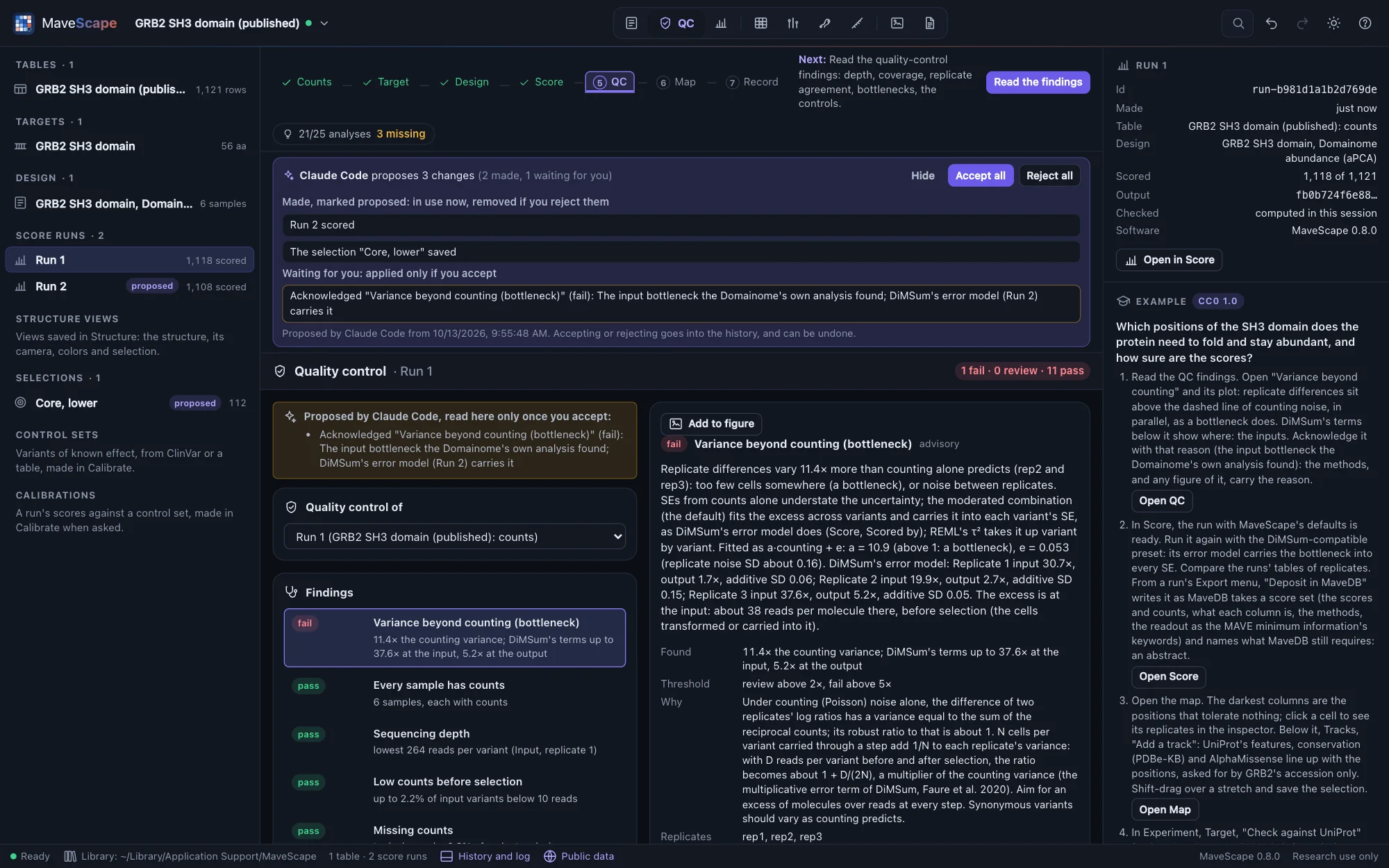Click Open in Score button

[1169, 260]
